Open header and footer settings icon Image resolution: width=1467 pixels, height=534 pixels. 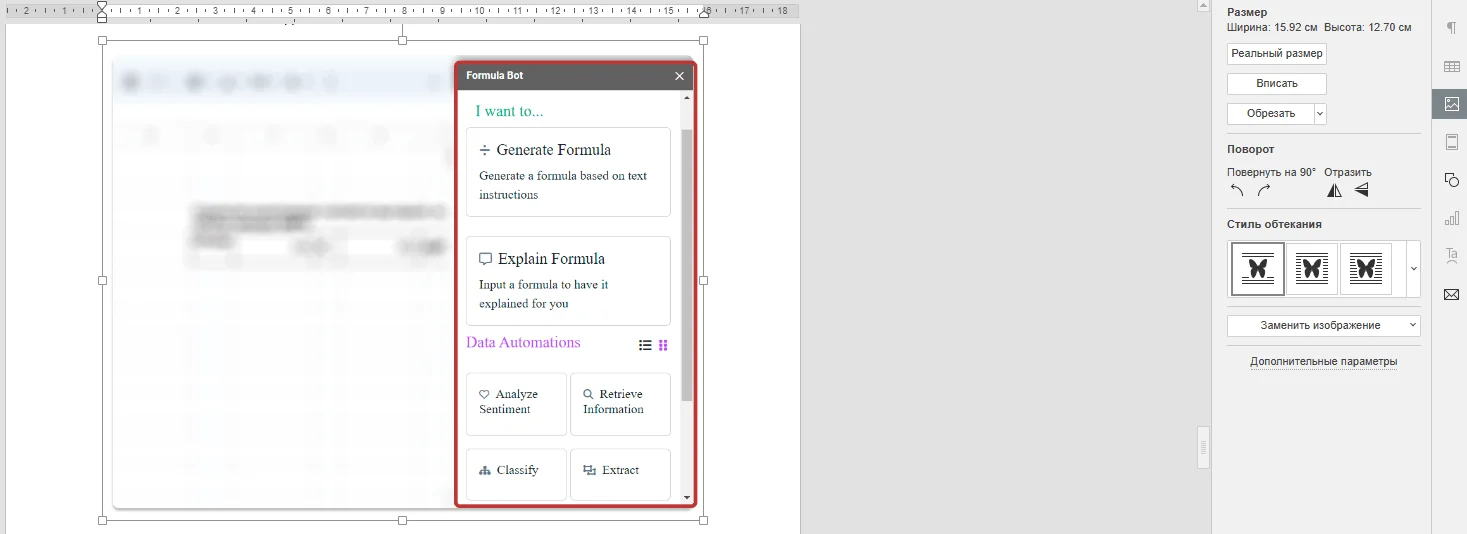(1451, 142)
